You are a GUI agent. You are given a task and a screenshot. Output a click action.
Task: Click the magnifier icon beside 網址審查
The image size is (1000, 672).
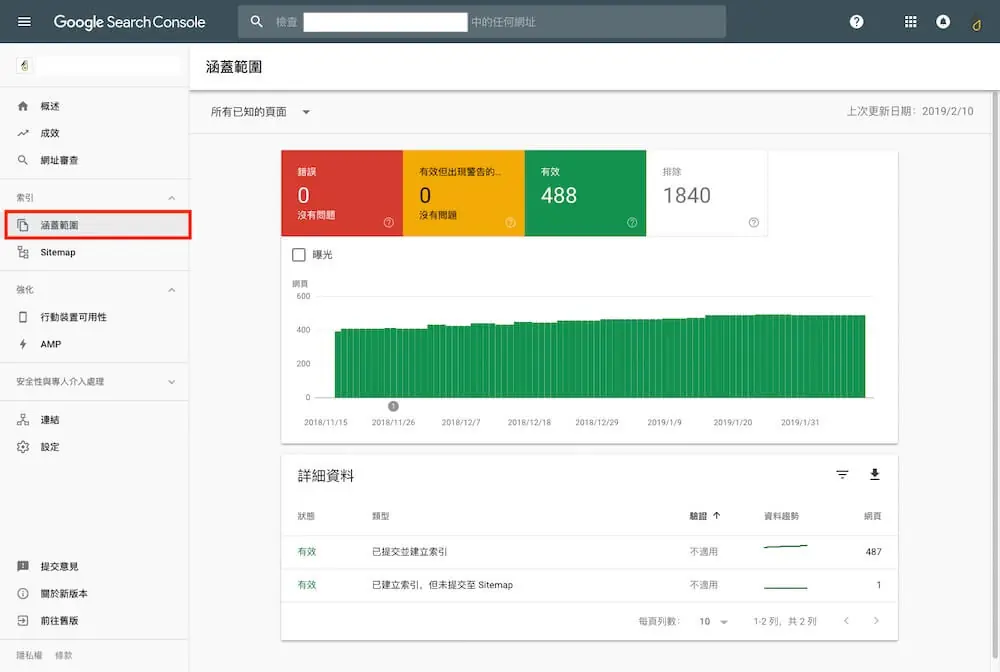point(23,160)
